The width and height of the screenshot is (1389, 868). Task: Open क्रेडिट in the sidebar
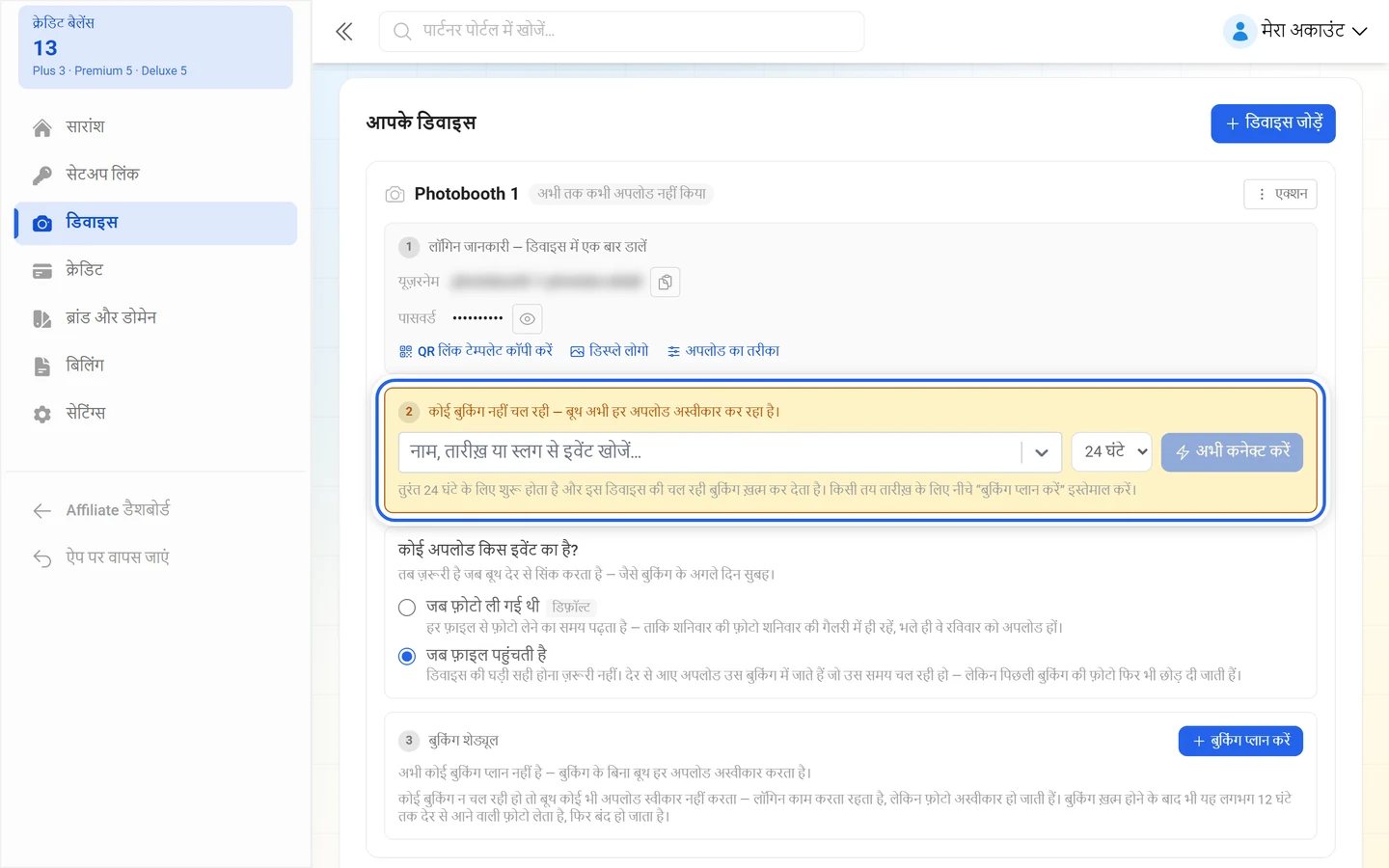click(x=155, y=271)
